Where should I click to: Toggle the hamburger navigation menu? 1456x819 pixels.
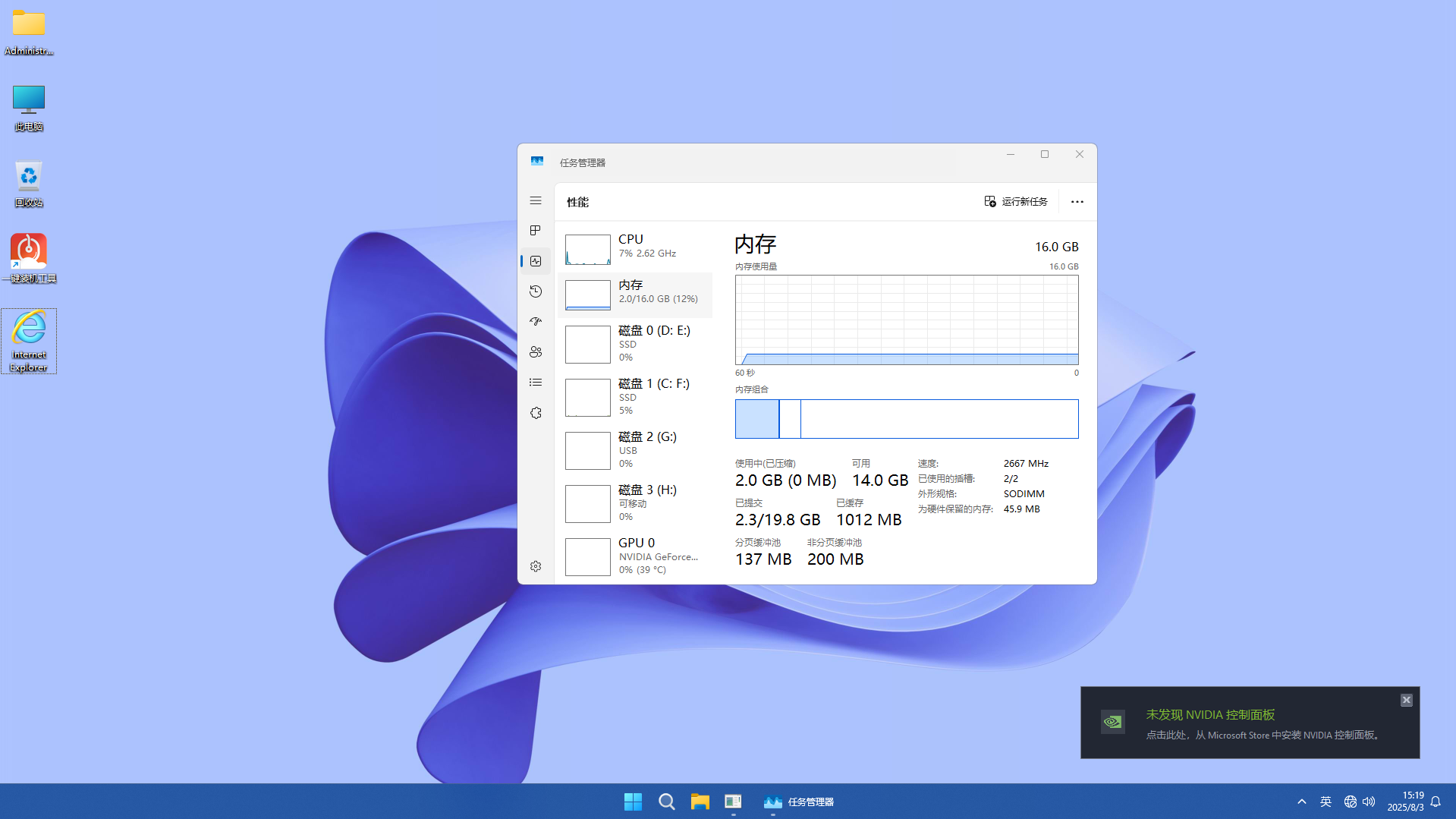coord(536,200)
